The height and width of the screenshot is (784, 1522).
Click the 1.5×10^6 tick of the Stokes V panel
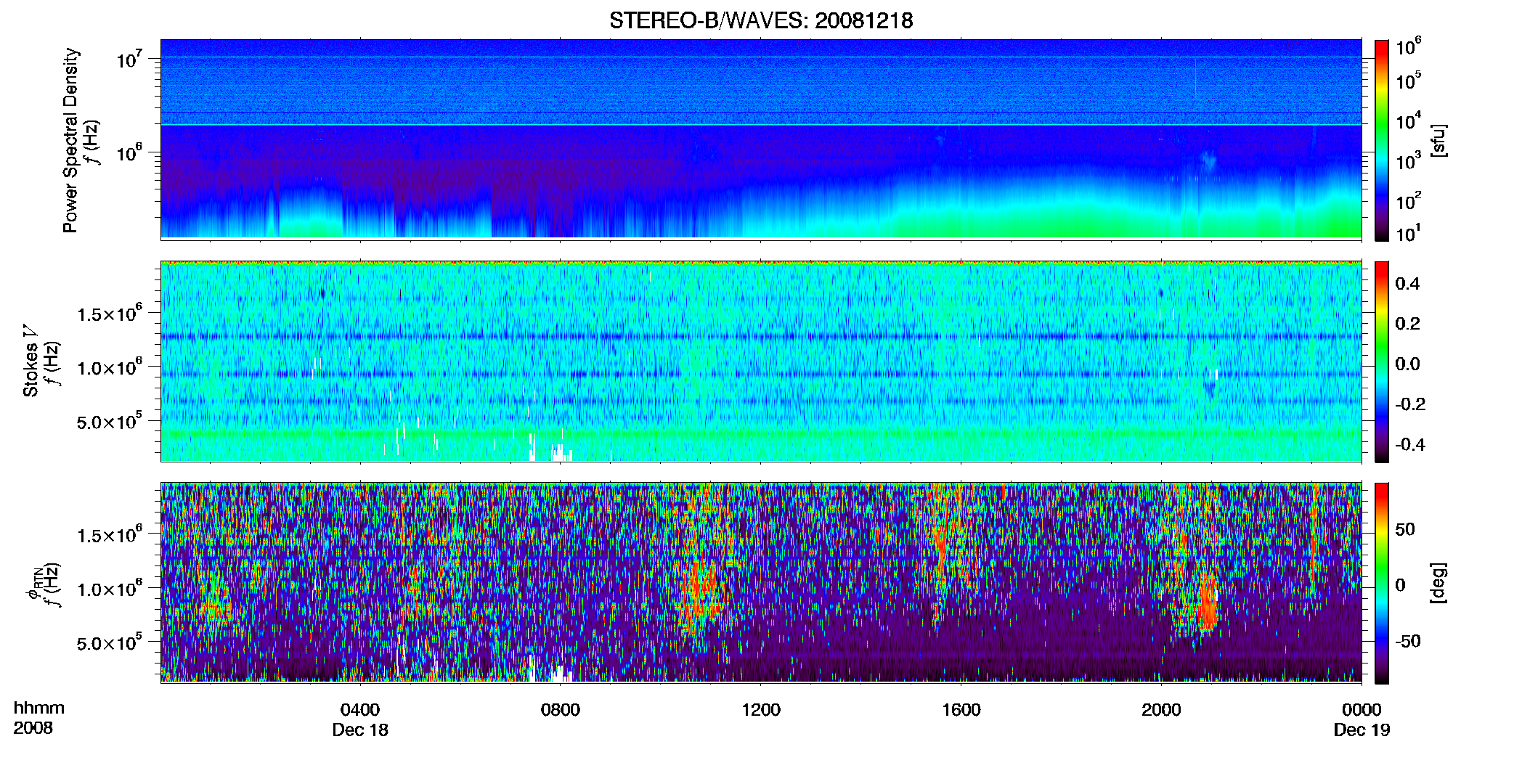pos(110,313)
